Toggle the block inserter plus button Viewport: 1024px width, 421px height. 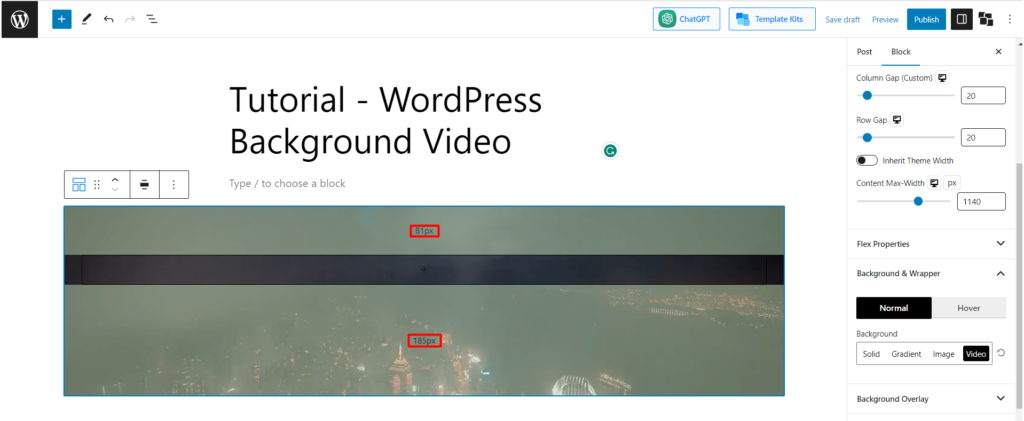tap(61, 19)
